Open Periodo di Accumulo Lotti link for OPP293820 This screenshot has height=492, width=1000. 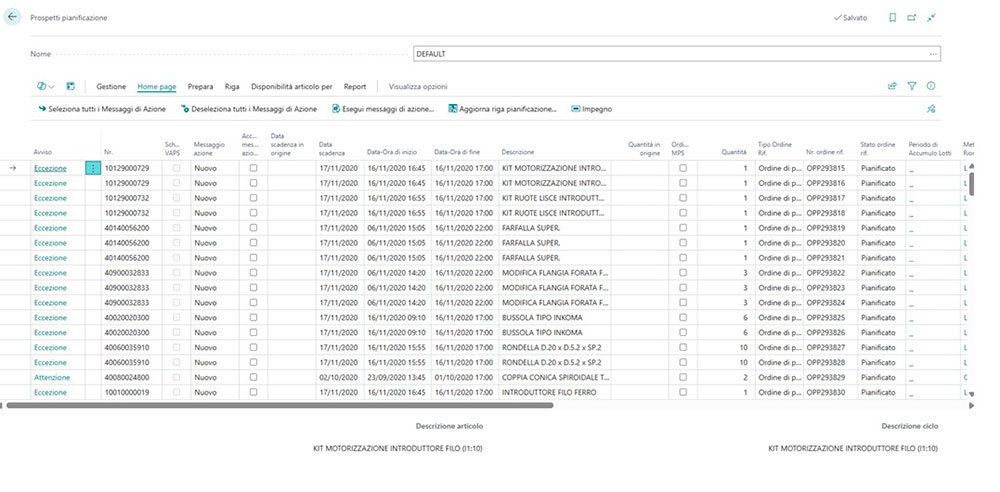point(911,243)
